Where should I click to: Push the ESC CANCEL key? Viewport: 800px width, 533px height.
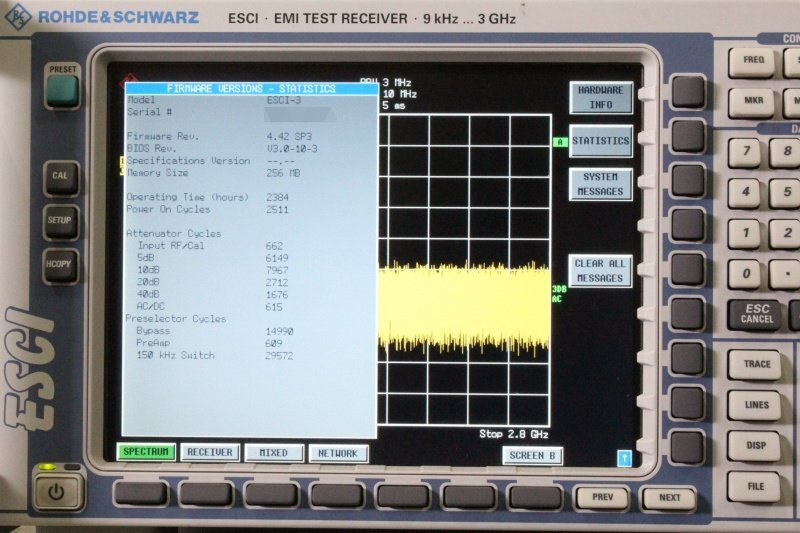tap(756, 315)
